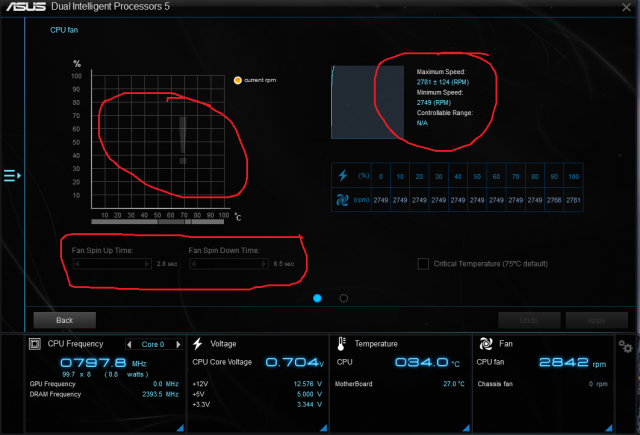Viewport: 640px width, 435px height.
Task: Click the Back button
Action: (x=65, y=320)
